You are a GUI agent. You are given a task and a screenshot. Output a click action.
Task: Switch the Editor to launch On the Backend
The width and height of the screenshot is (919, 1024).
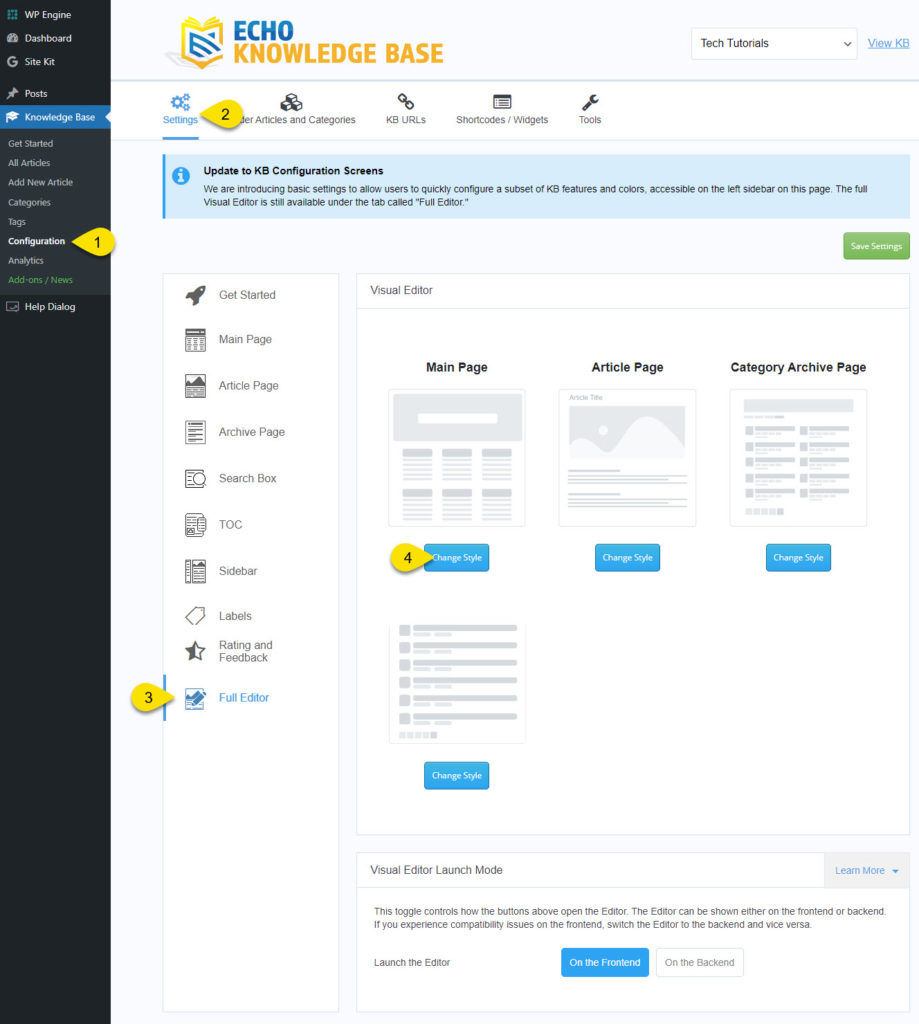(x=699, y=962)
